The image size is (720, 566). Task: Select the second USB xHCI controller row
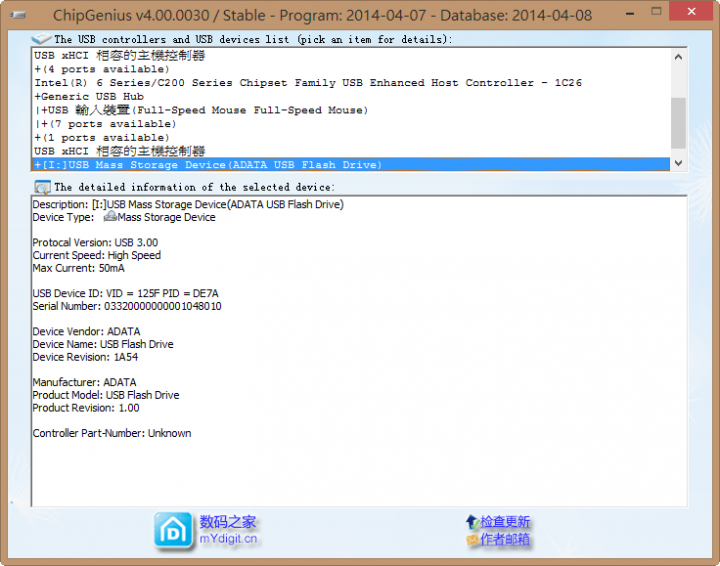pyautogui.click(x=351, y=151)
